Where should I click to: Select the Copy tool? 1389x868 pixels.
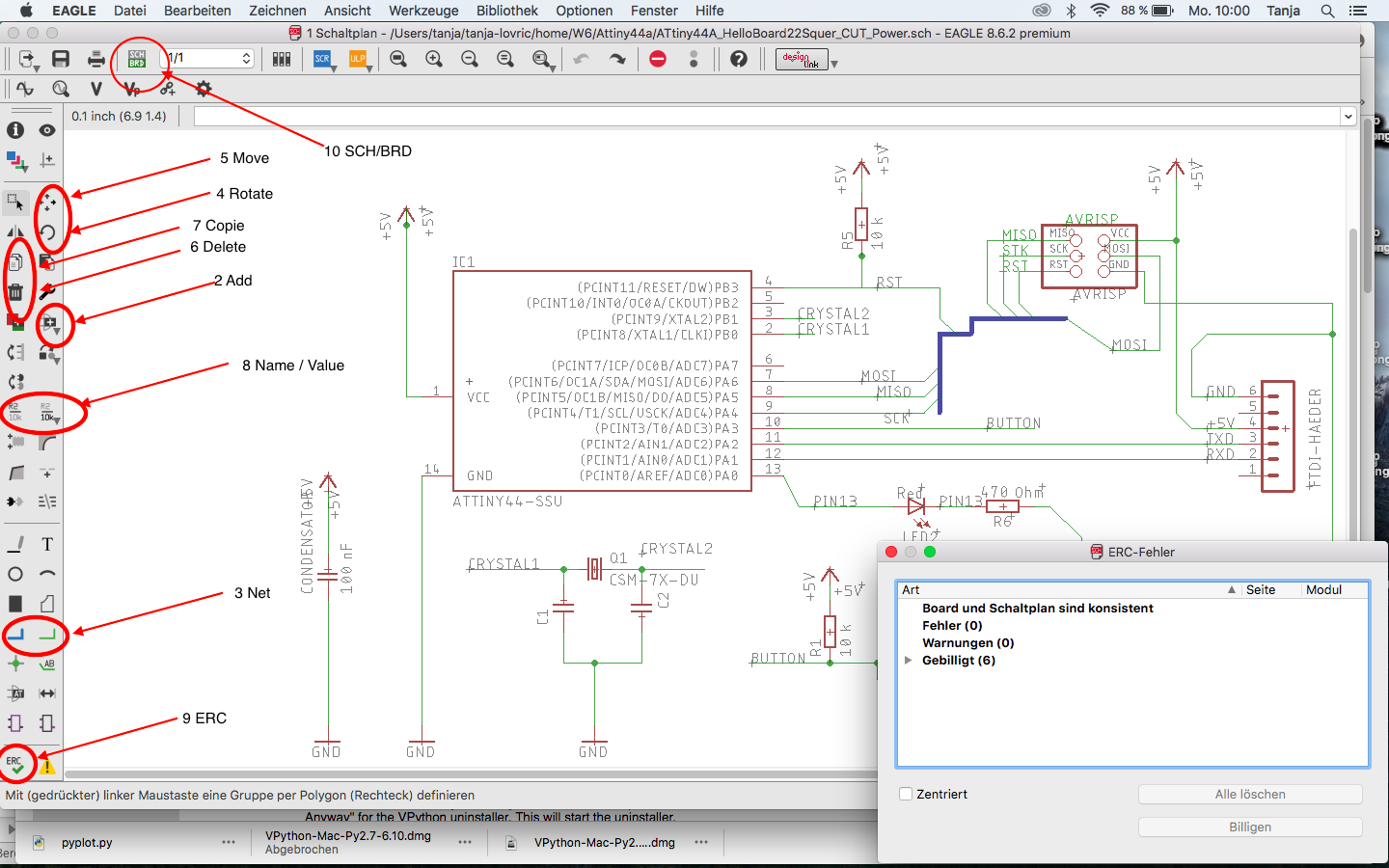coord(15,262)
